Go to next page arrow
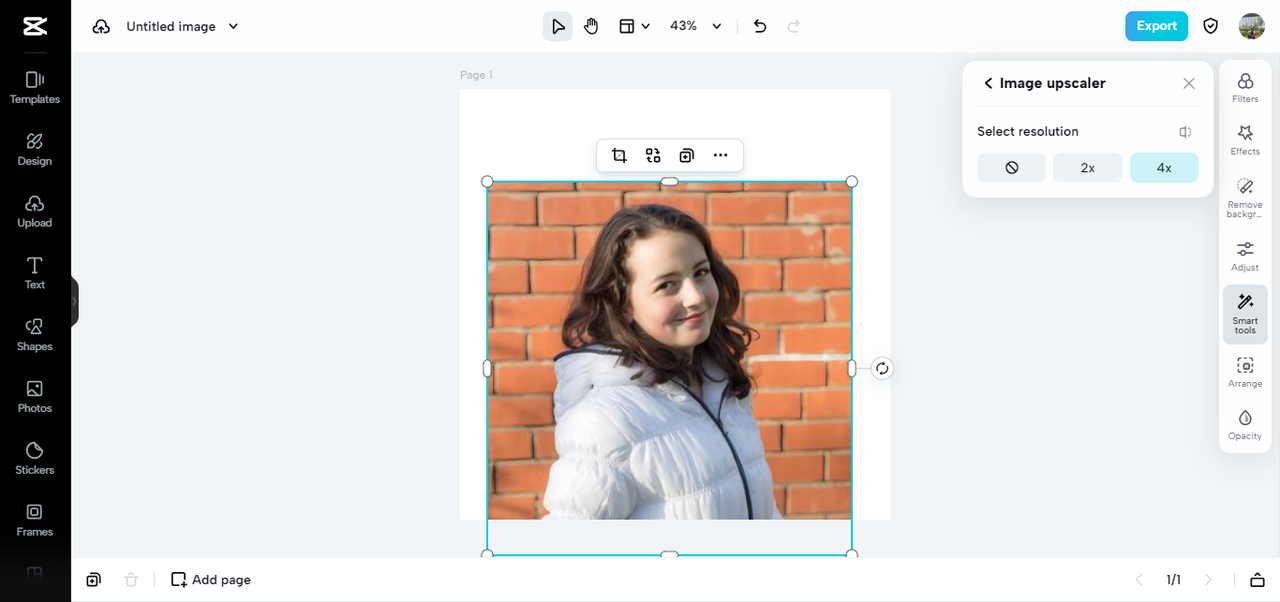 click(1208, 580)
